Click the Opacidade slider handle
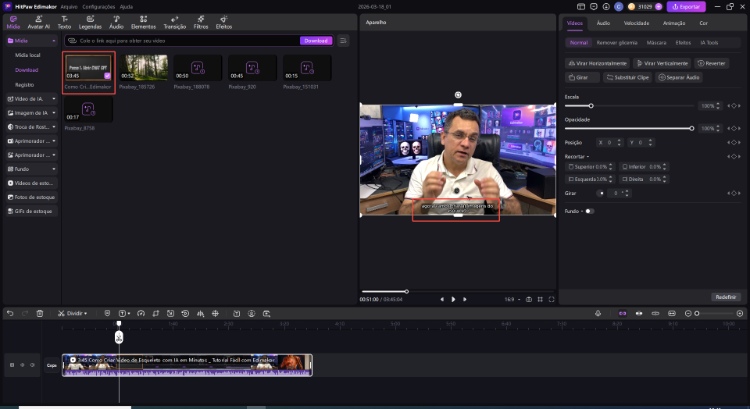Viewport: 750px width, 409px height. click(692, 128)
